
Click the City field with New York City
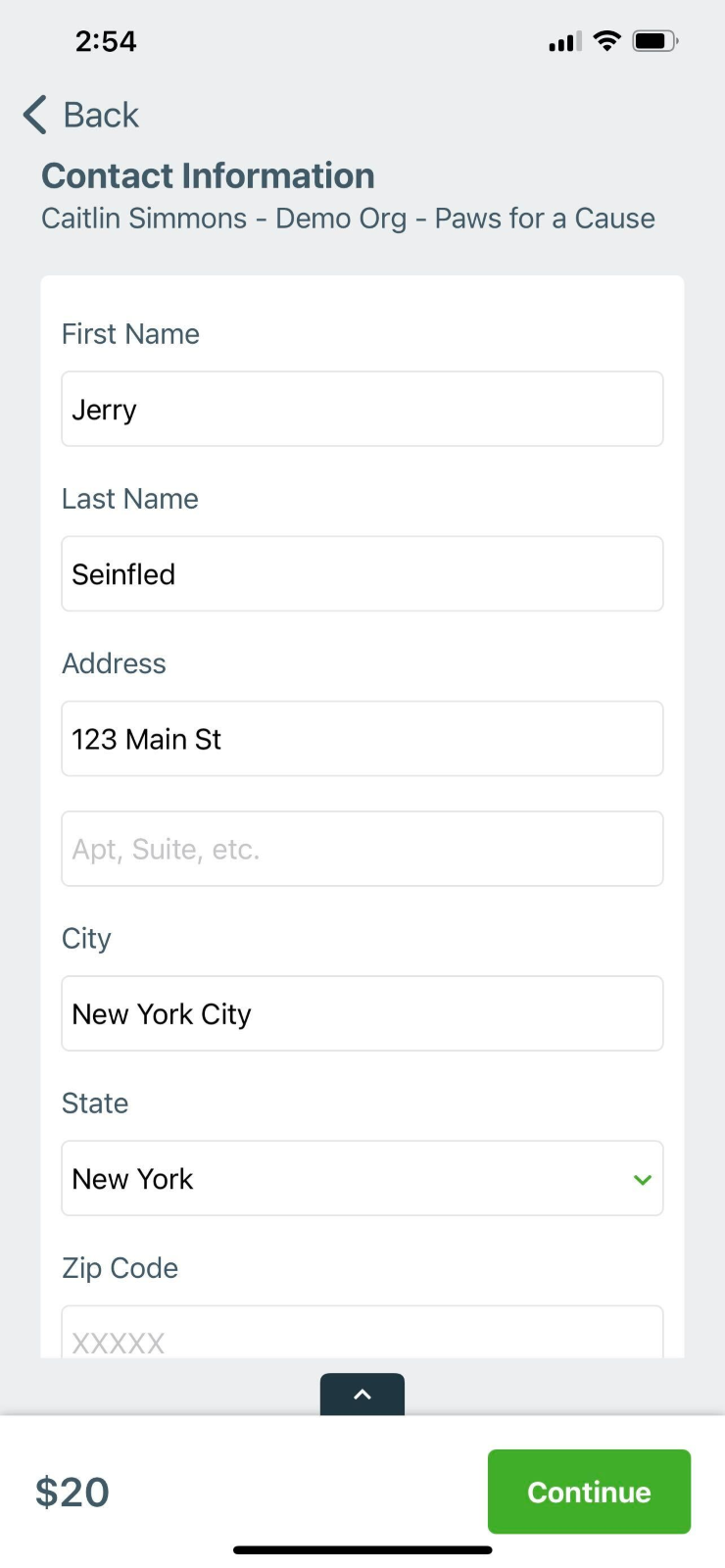362,1013
